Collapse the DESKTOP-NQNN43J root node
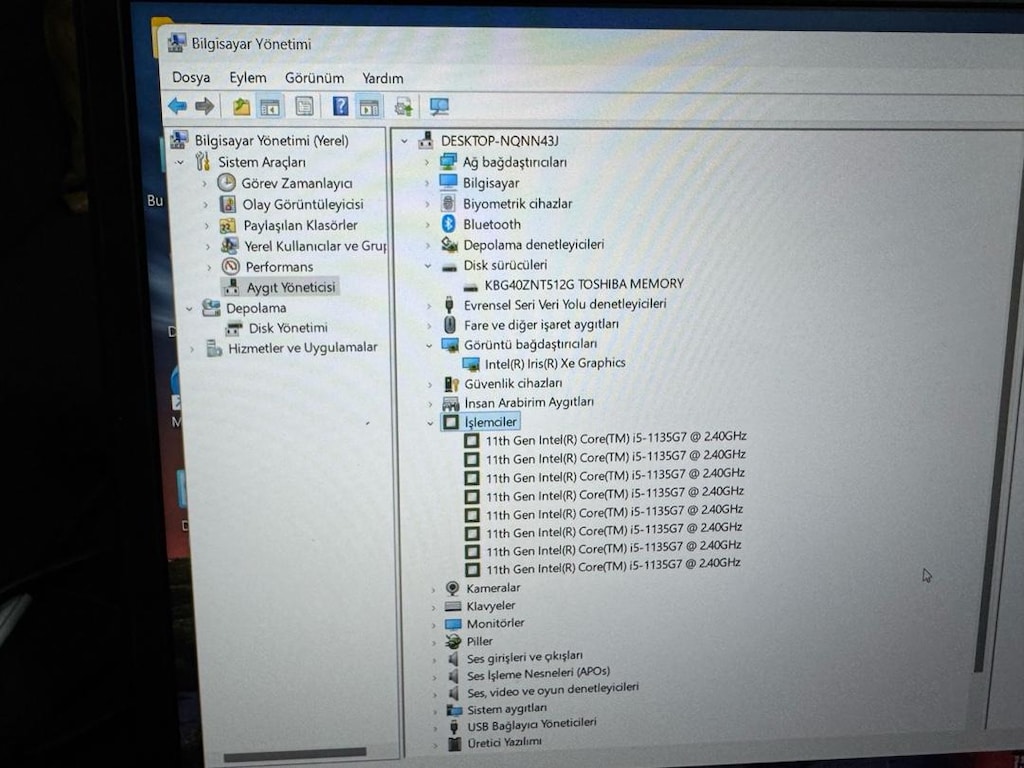This screenshot has width=1024, height=768. [x=404, y=140]
